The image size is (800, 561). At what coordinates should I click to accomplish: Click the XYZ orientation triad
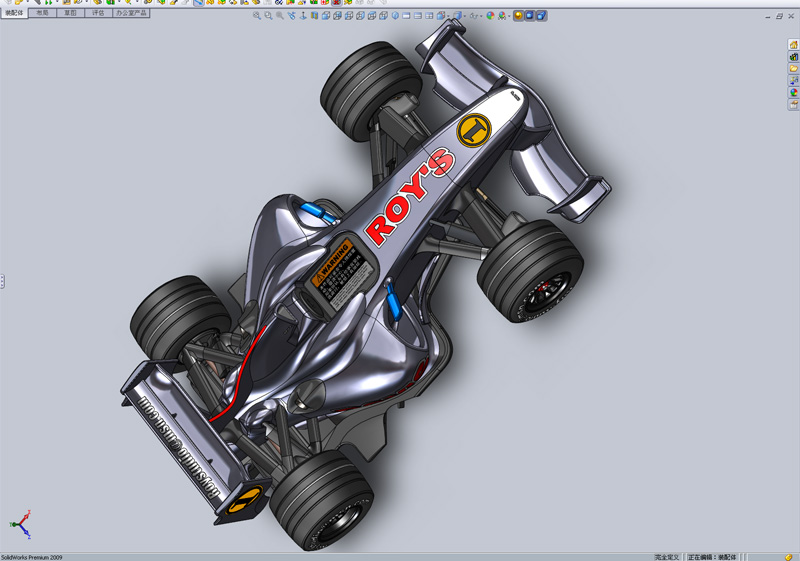point(21,524)
